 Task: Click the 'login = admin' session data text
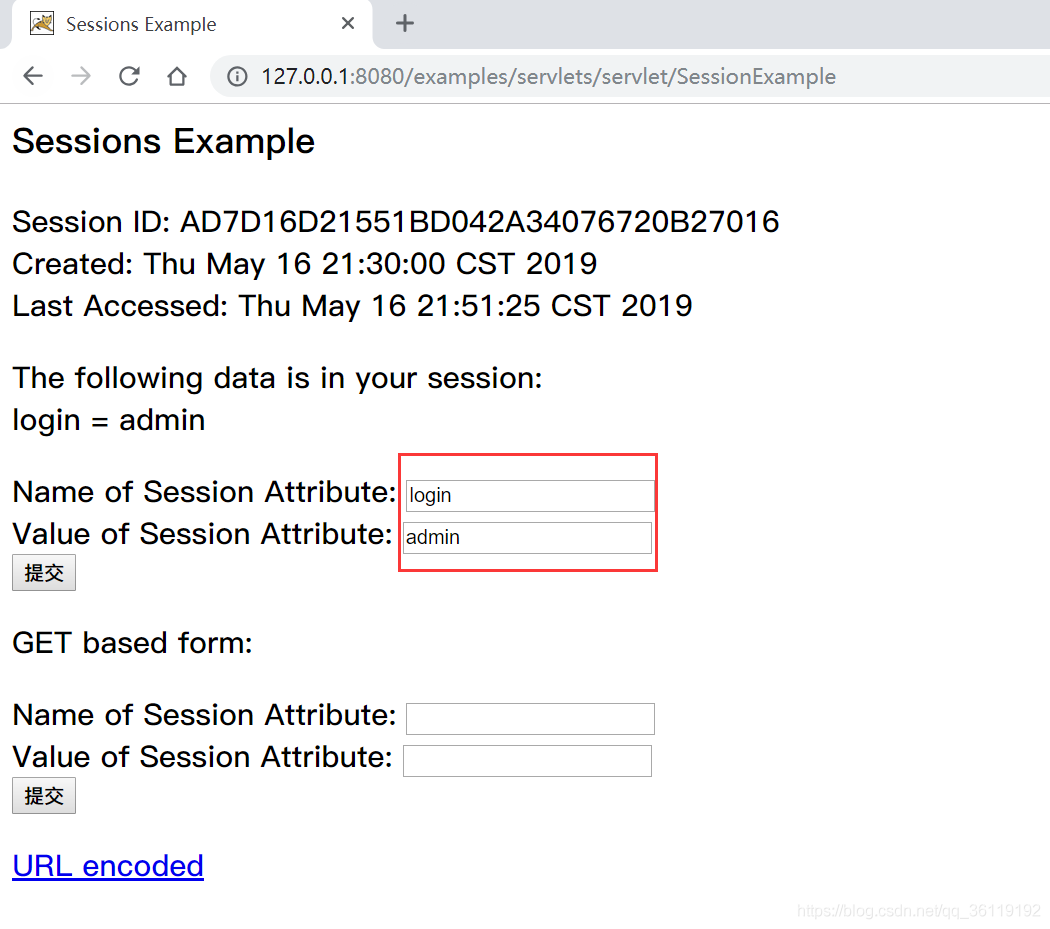click(107, 419)
